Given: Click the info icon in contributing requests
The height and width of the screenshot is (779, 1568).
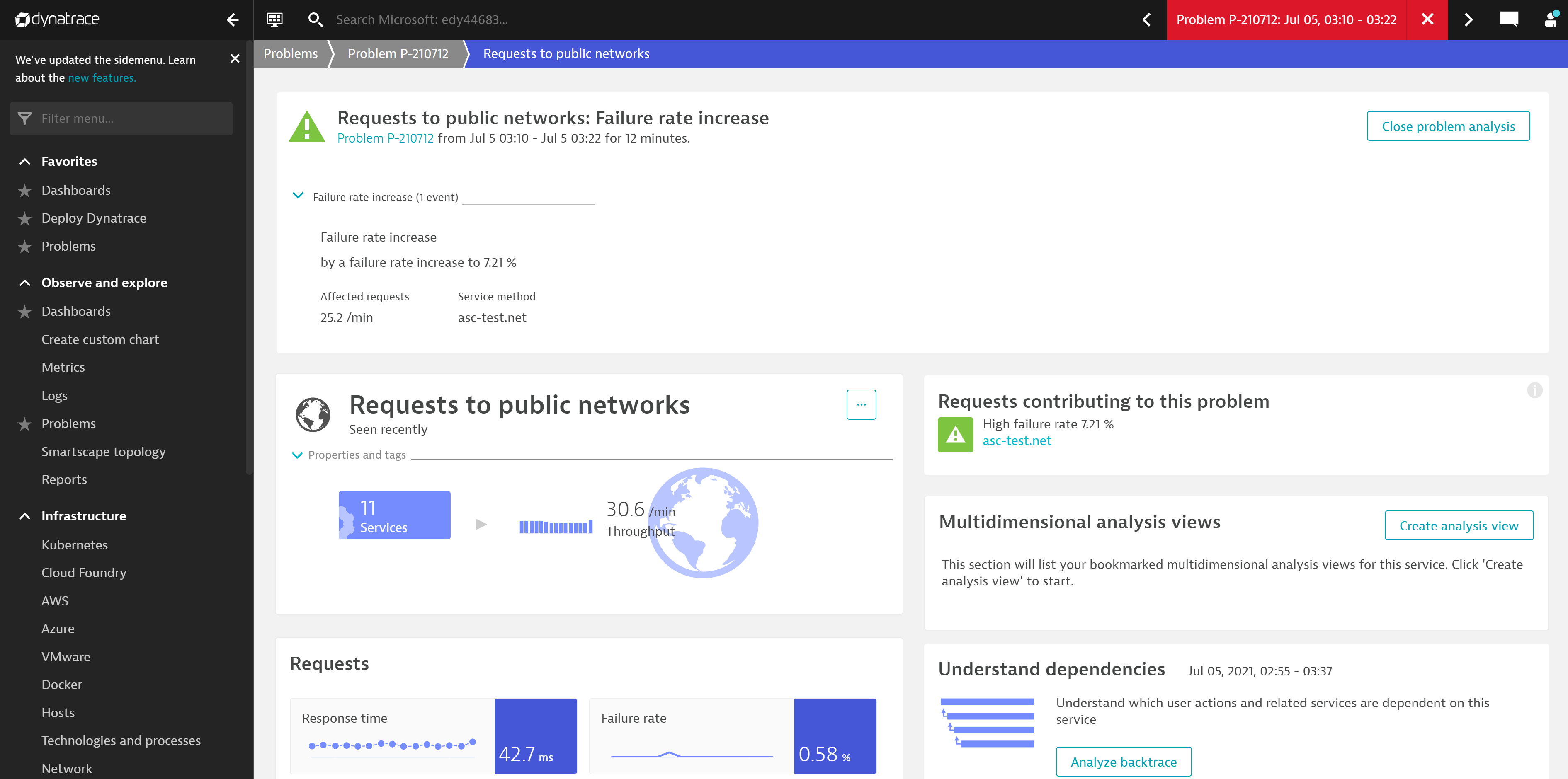Looking at the screenshot, I should click(x=1534, y=390).
